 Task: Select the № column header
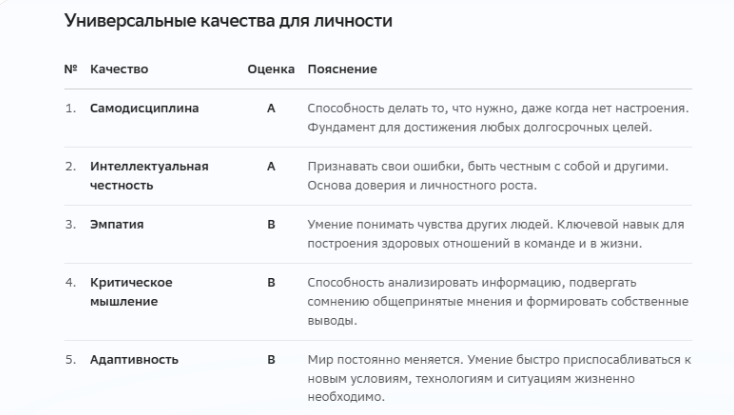pos(71,69)
